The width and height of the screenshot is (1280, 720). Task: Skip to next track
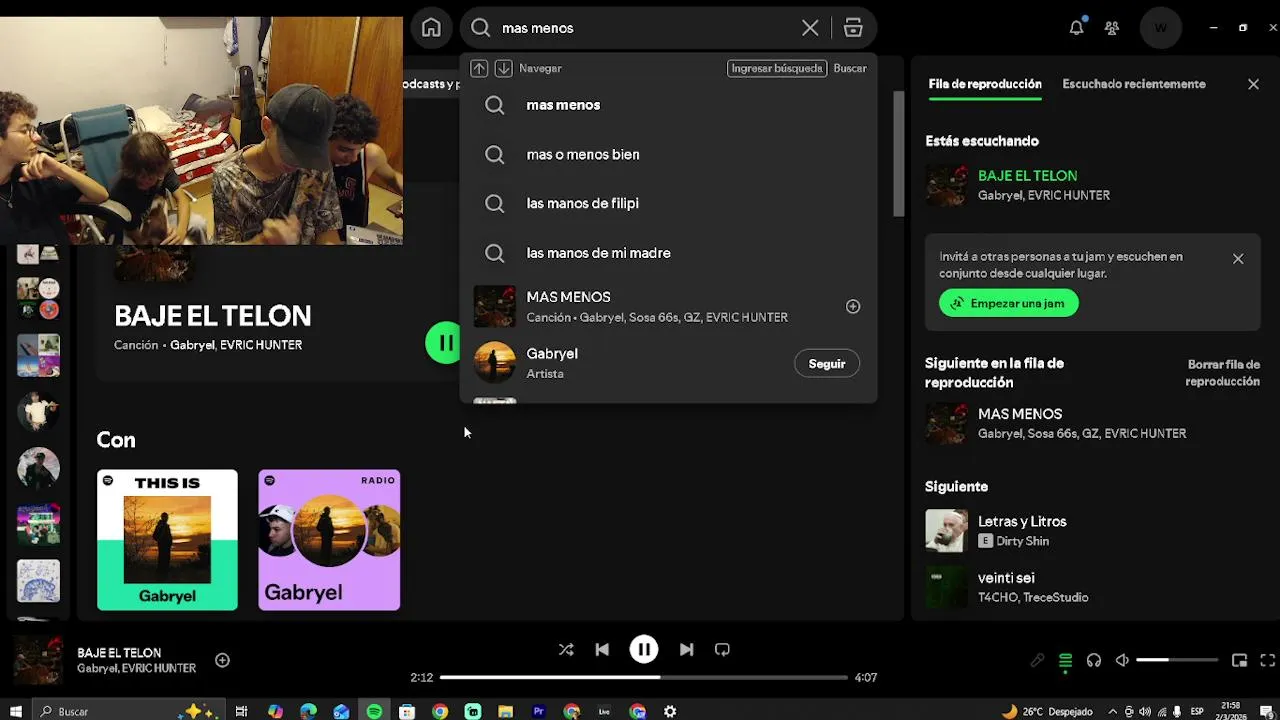coord(686,649)
